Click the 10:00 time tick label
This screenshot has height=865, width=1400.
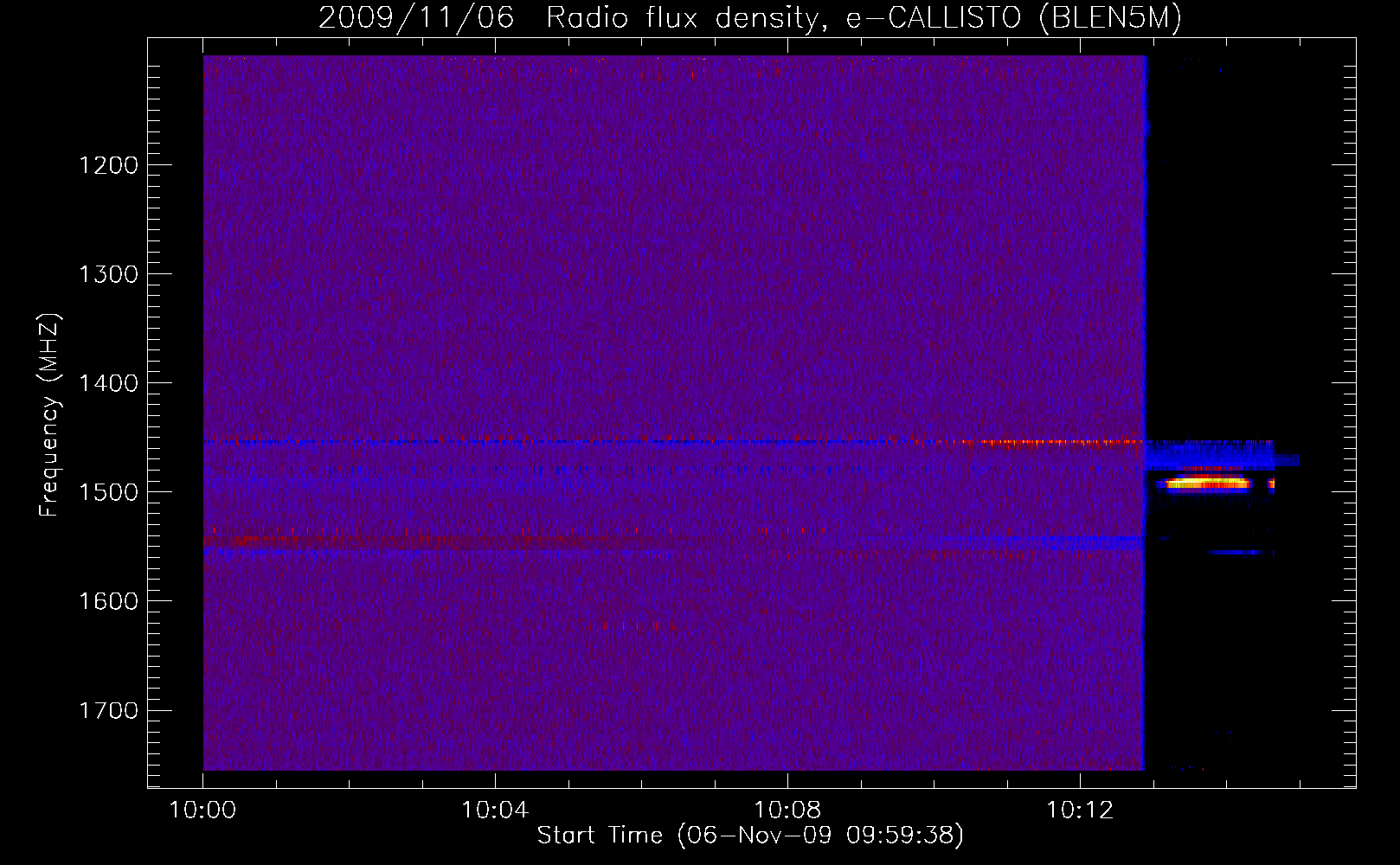click(202, 811)
